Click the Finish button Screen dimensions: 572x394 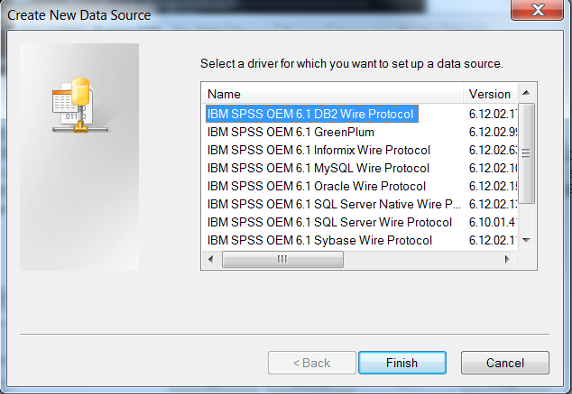402,363
